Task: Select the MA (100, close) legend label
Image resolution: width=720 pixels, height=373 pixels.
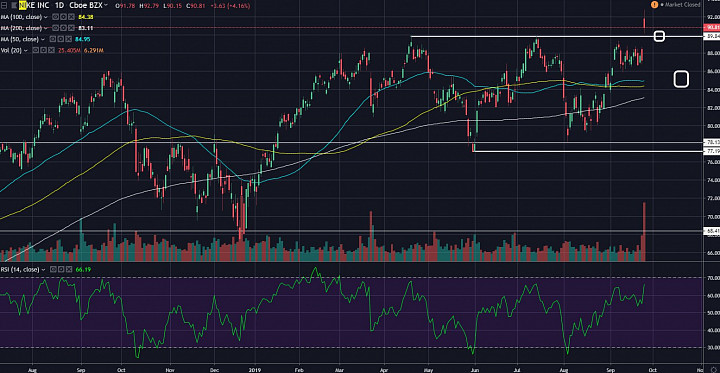Action: [x=21, y=17]
